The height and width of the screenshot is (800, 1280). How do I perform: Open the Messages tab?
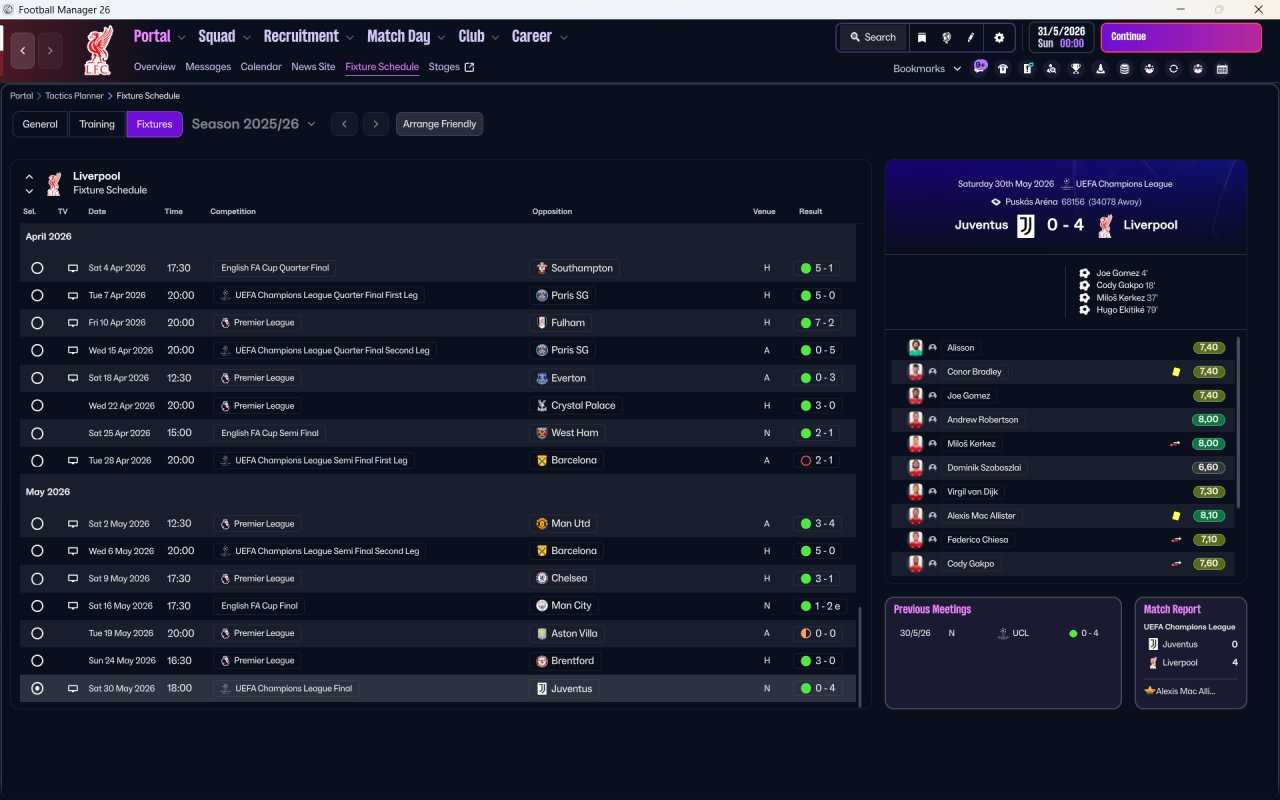208,67
